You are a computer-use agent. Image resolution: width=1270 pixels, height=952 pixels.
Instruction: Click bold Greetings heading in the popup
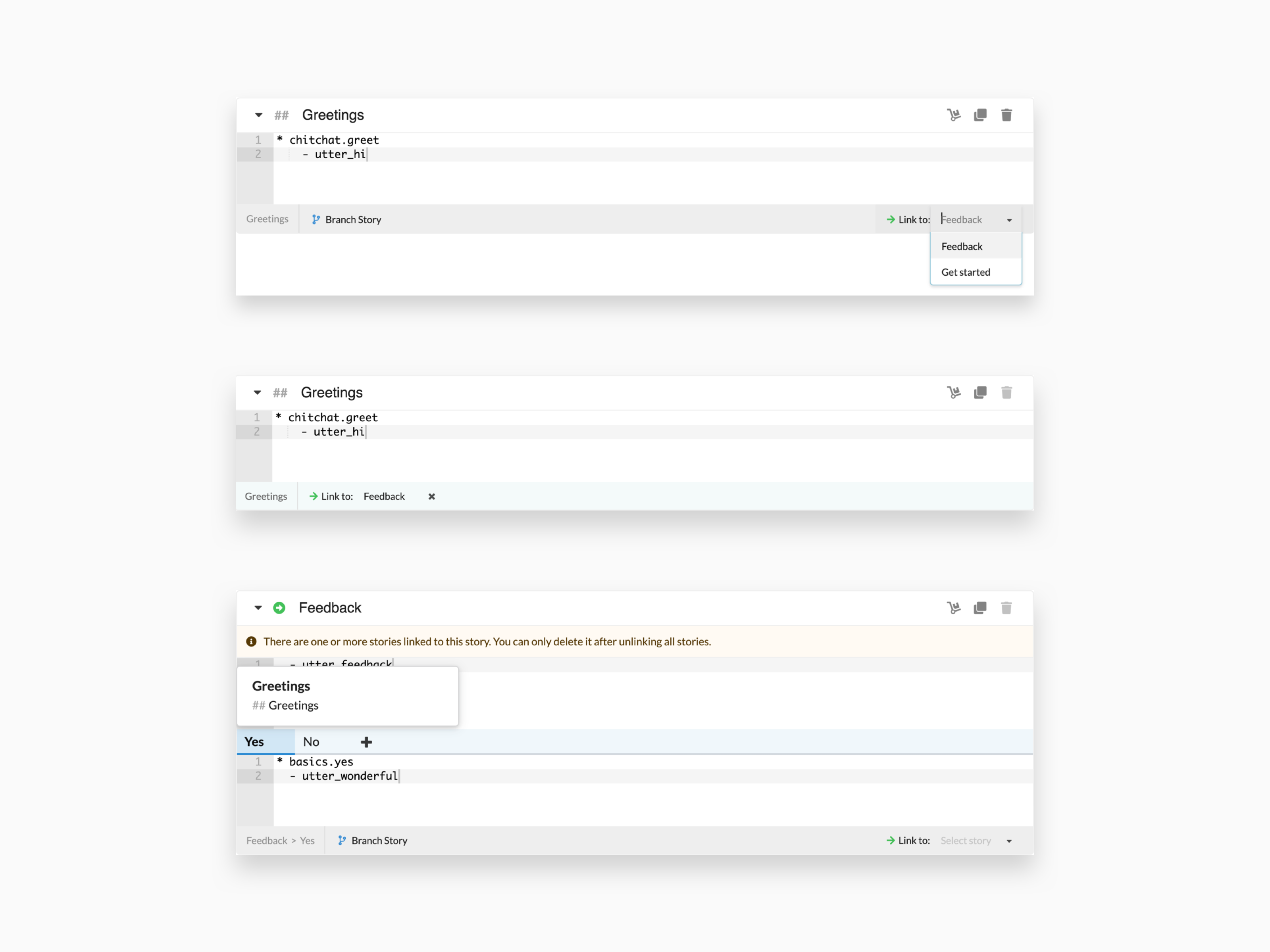tap(281, 686)
